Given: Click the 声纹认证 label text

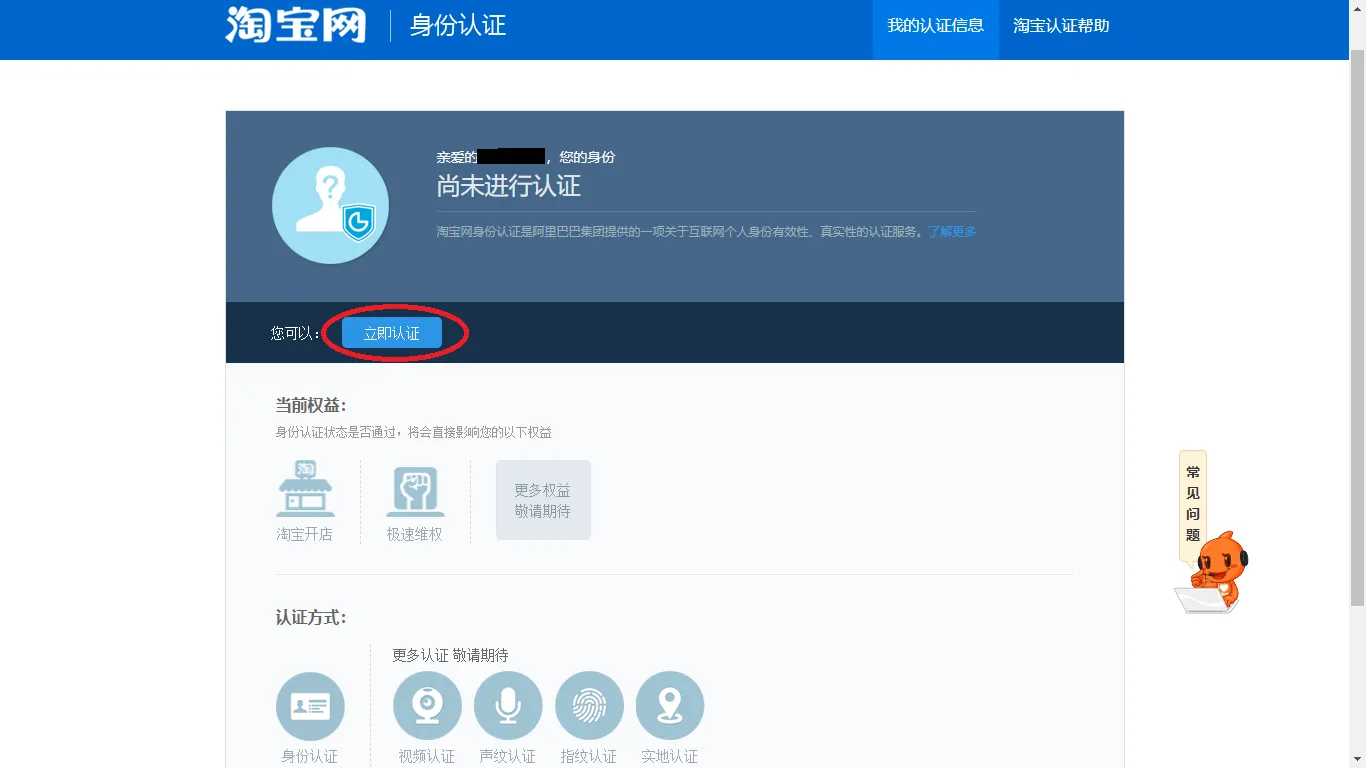Looking at the screenshot, I should (x=508, y=757).
